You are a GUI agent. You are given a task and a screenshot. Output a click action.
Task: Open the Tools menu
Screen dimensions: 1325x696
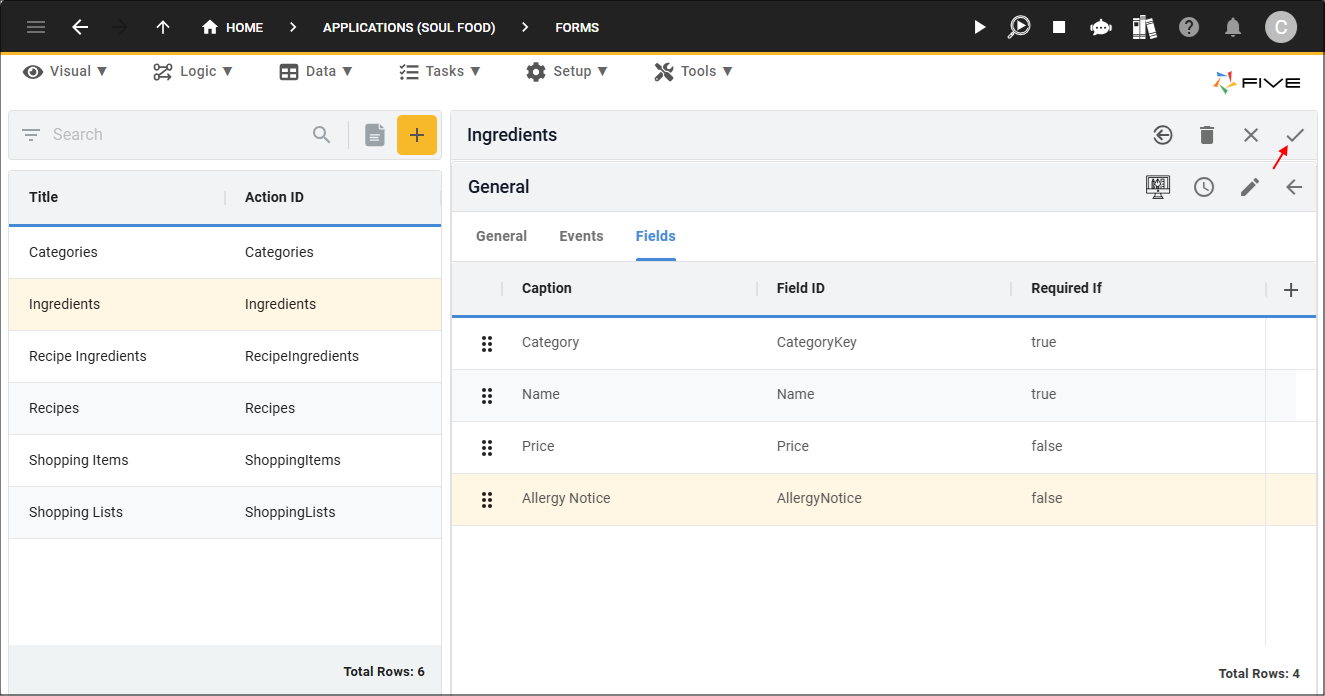[x=694, y=71]
